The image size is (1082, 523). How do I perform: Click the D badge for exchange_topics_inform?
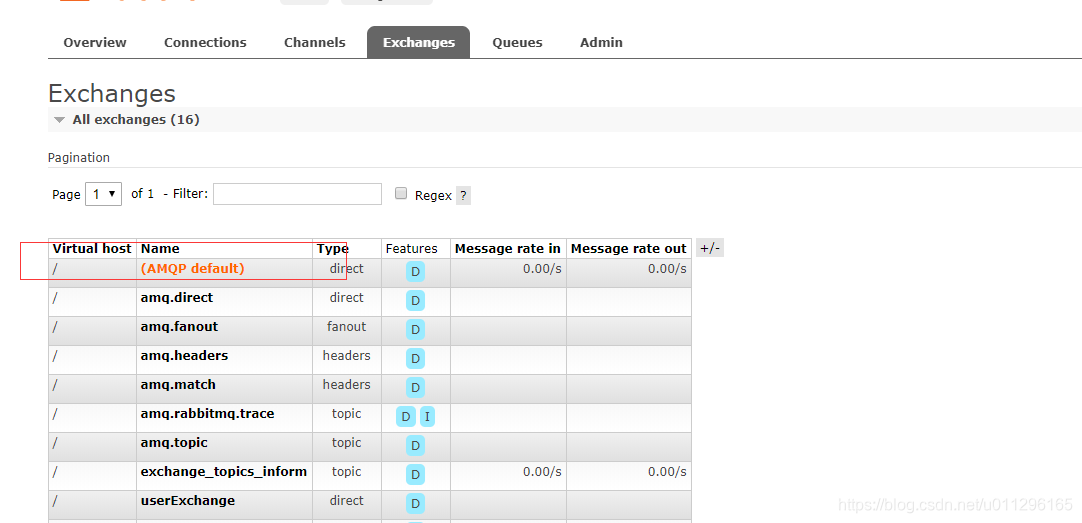pyautogui.click(x=415, y=474)
